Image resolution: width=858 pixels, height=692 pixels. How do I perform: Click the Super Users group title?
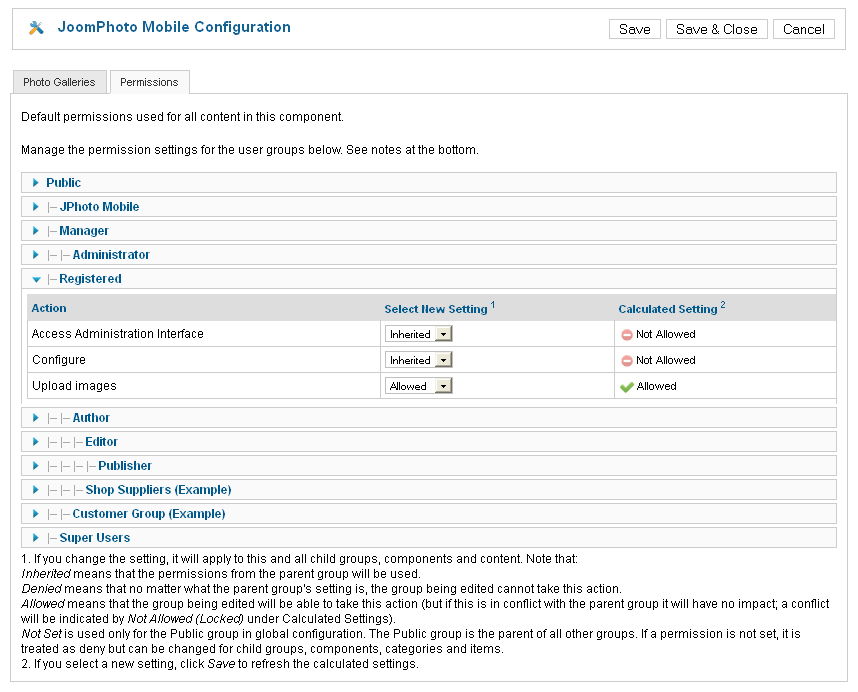point(95,538)
